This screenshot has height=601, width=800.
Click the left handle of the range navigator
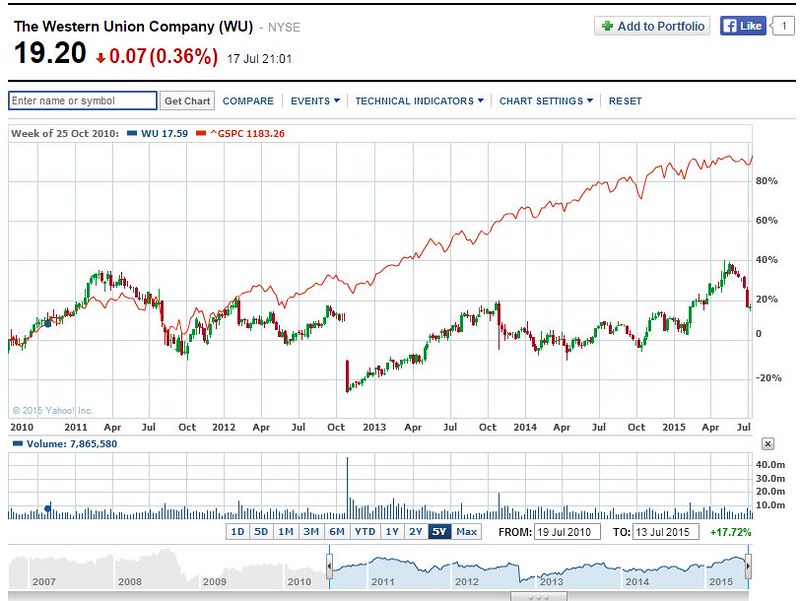pyautogui.click(x=329, y=566)
